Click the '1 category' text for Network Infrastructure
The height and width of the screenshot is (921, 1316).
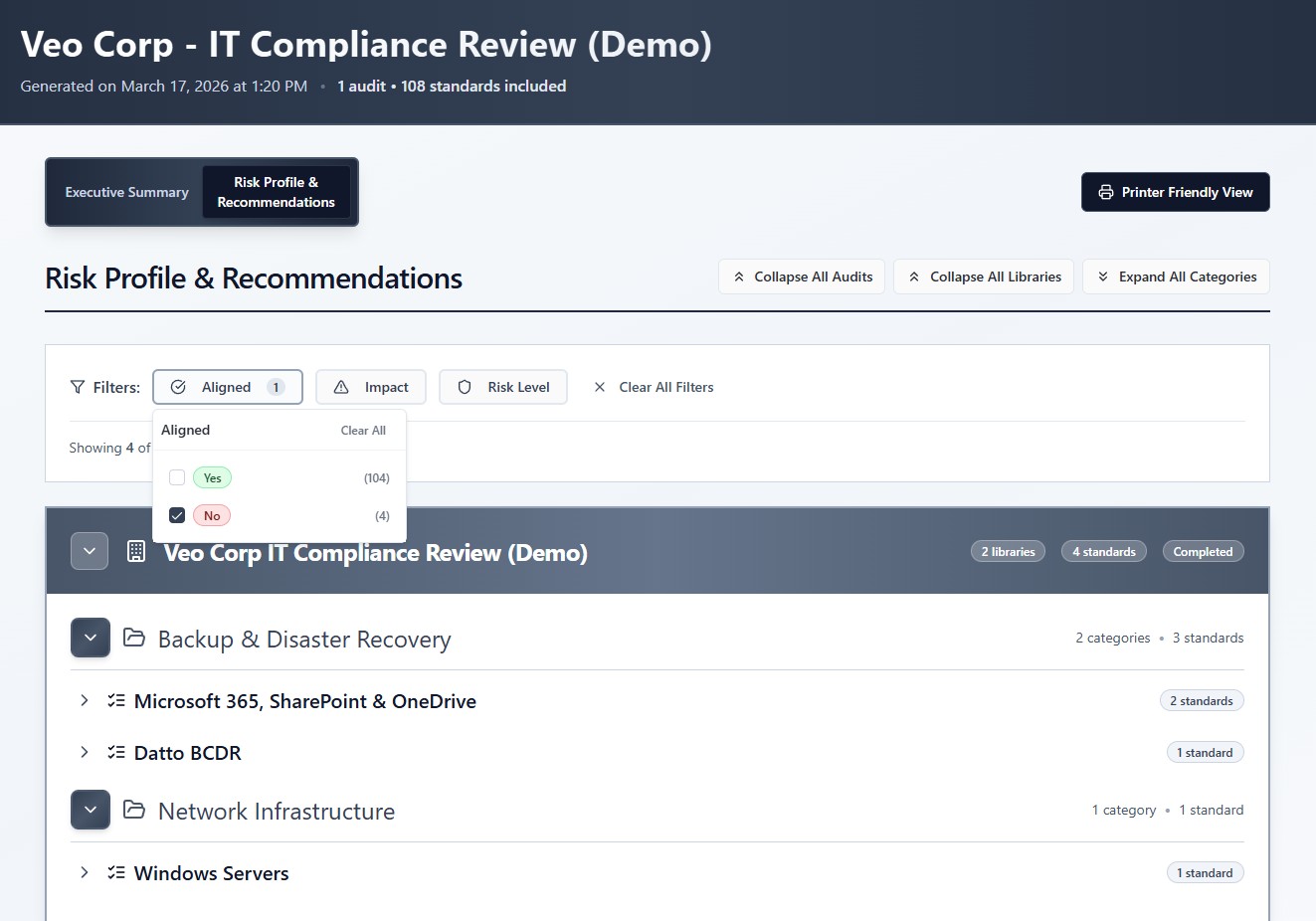tap(1124, 810)
